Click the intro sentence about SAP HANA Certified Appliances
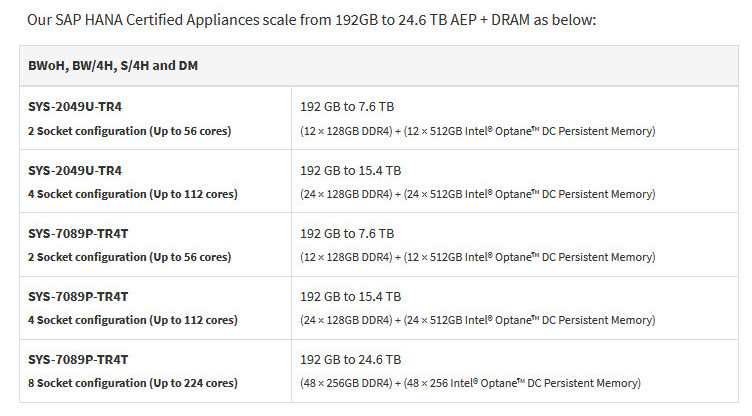Image resolution: width=752 pixels, height=416 pixels. point(312,20)
